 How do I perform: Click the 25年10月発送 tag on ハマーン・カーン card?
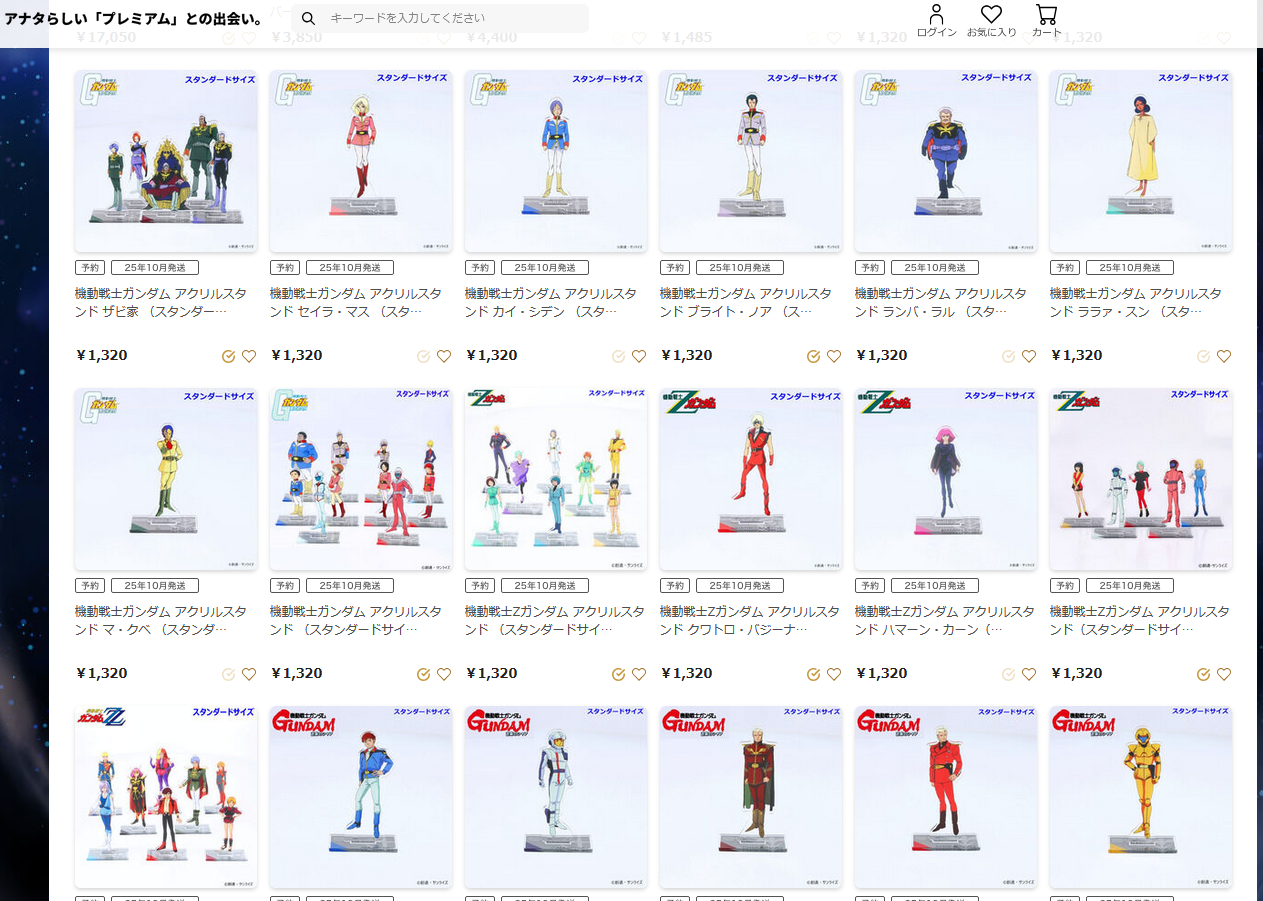pos(935,586)
